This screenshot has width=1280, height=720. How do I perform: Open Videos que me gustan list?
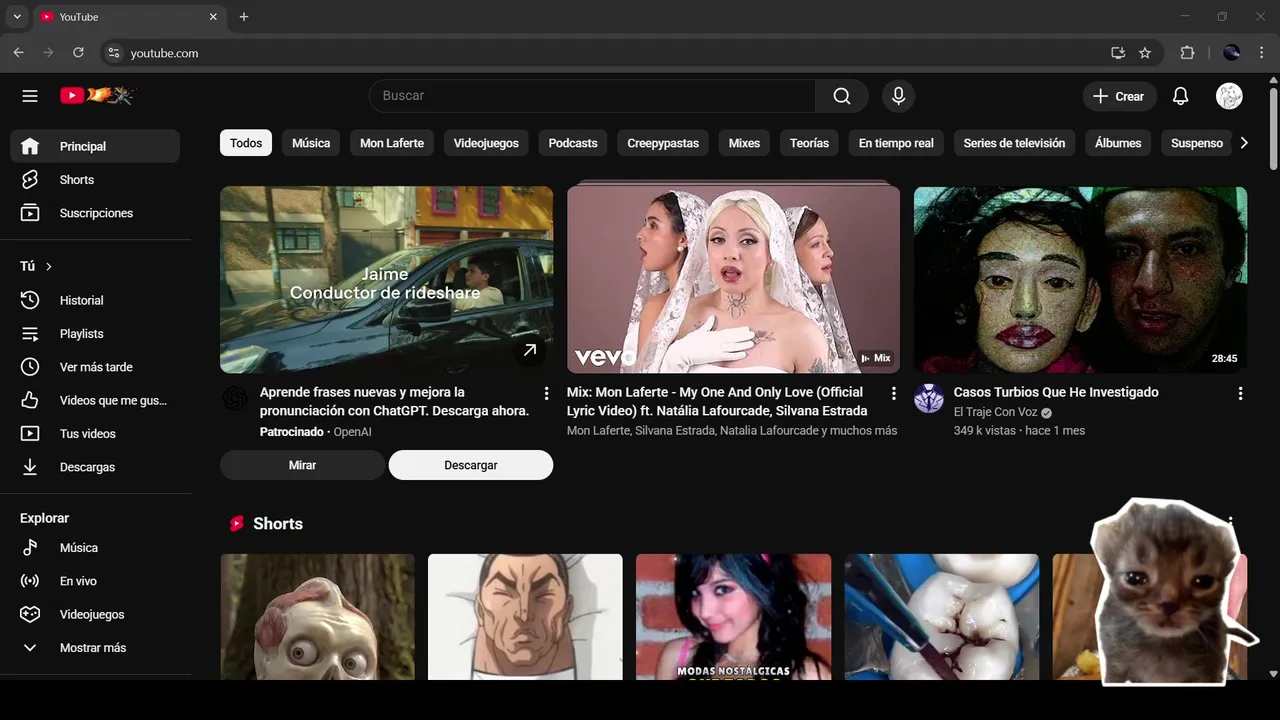coord(95,400)
